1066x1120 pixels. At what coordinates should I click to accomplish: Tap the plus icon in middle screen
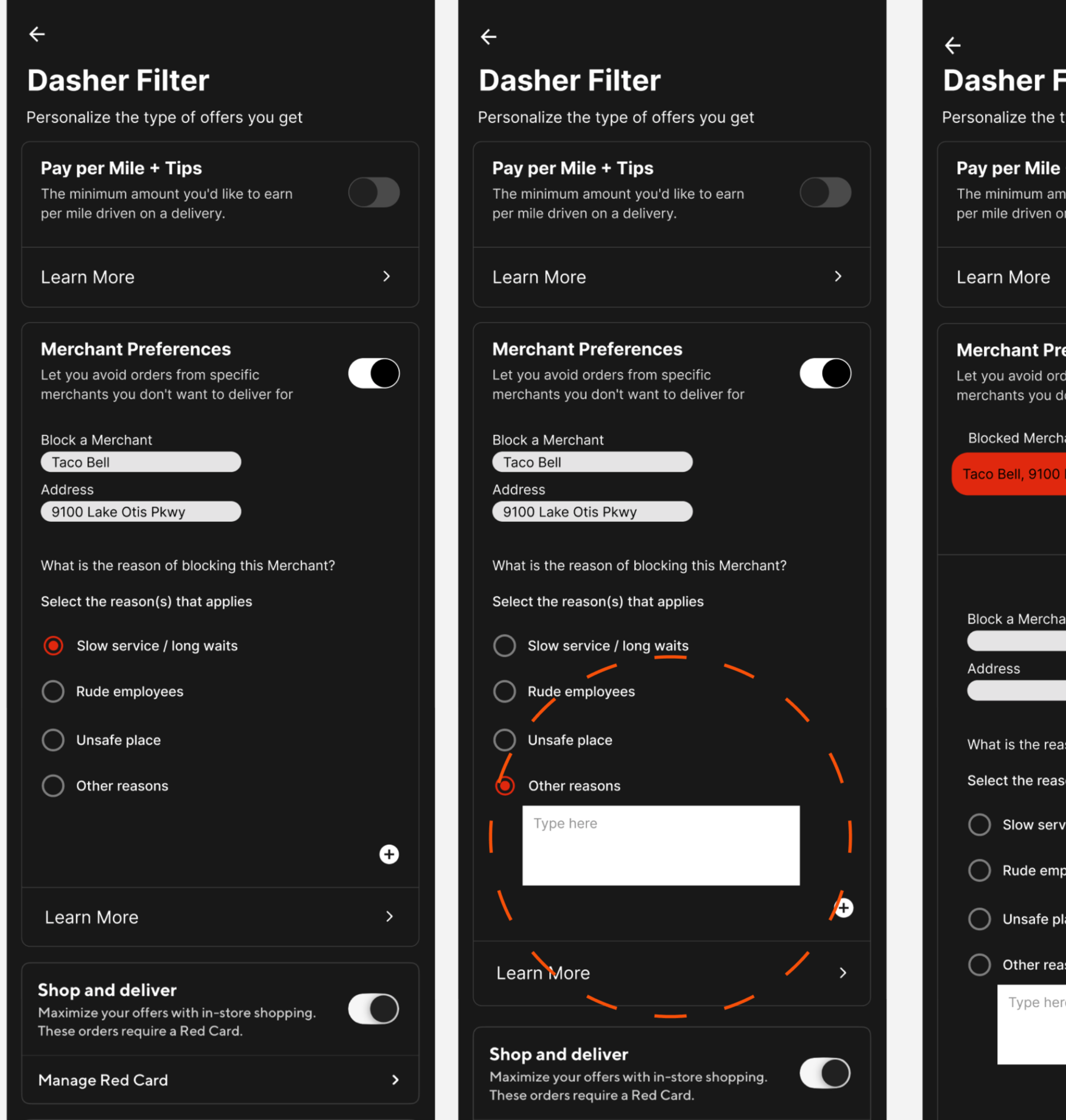[843, 908]
